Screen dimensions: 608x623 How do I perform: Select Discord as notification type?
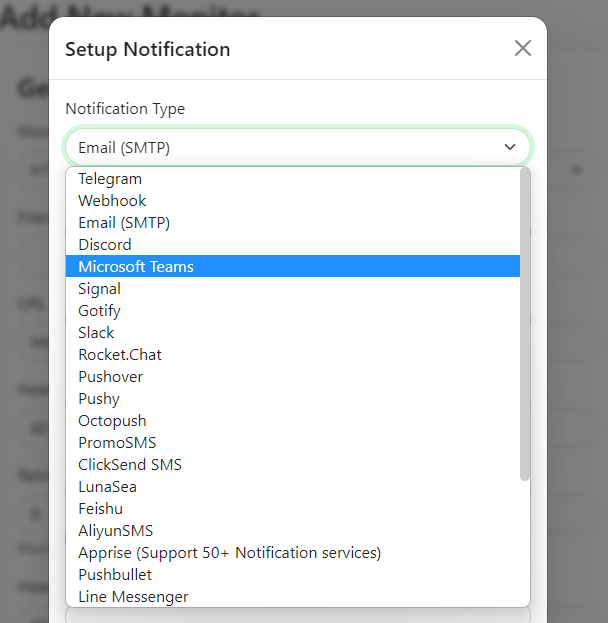point(105,245)
